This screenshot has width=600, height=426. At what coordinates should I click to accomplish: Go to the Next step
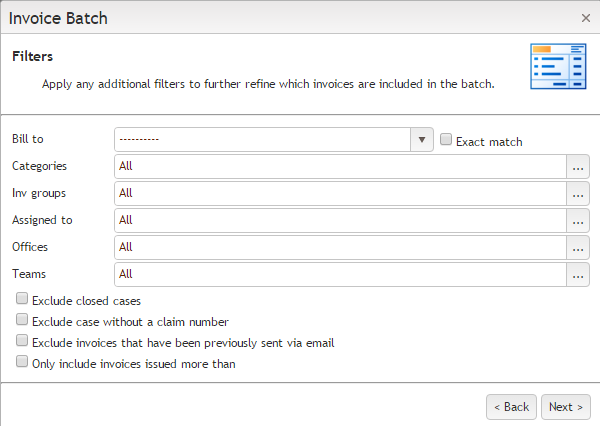pos(566,407)
